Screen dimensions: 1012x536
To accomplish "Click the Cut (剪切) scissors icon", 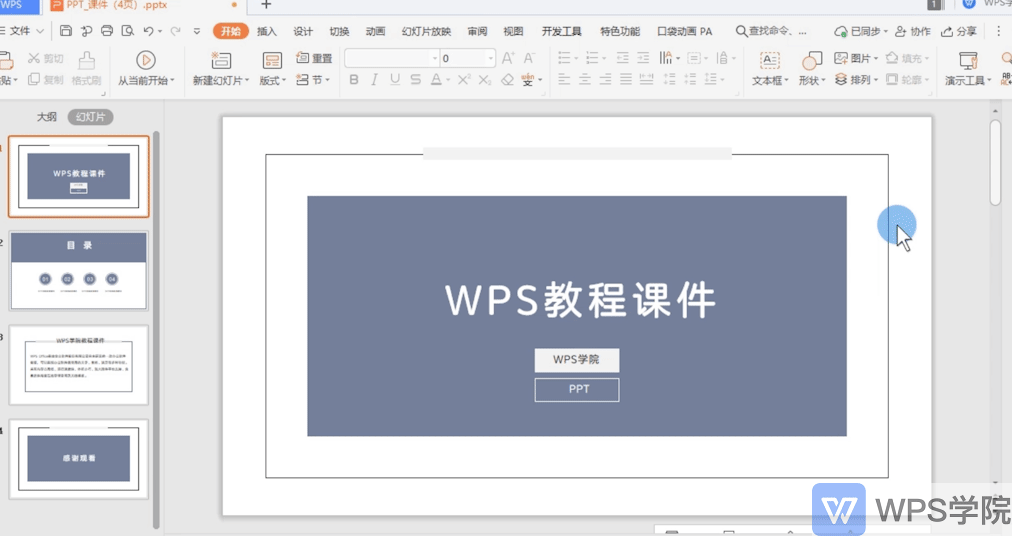I will (34, 58).
